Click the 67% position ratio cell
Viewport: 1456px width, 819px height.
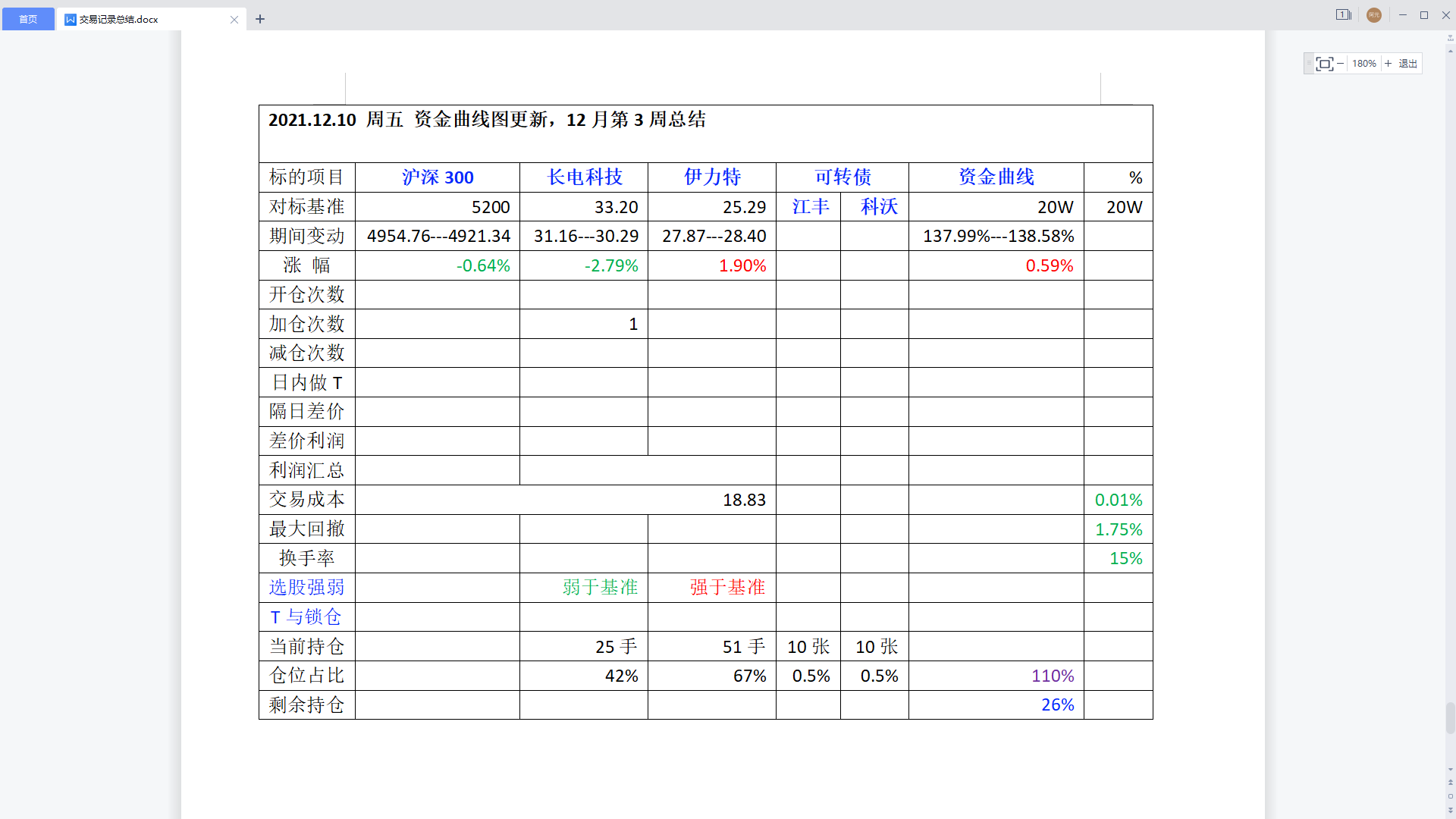pyautogui.click(x=712, y=676)
